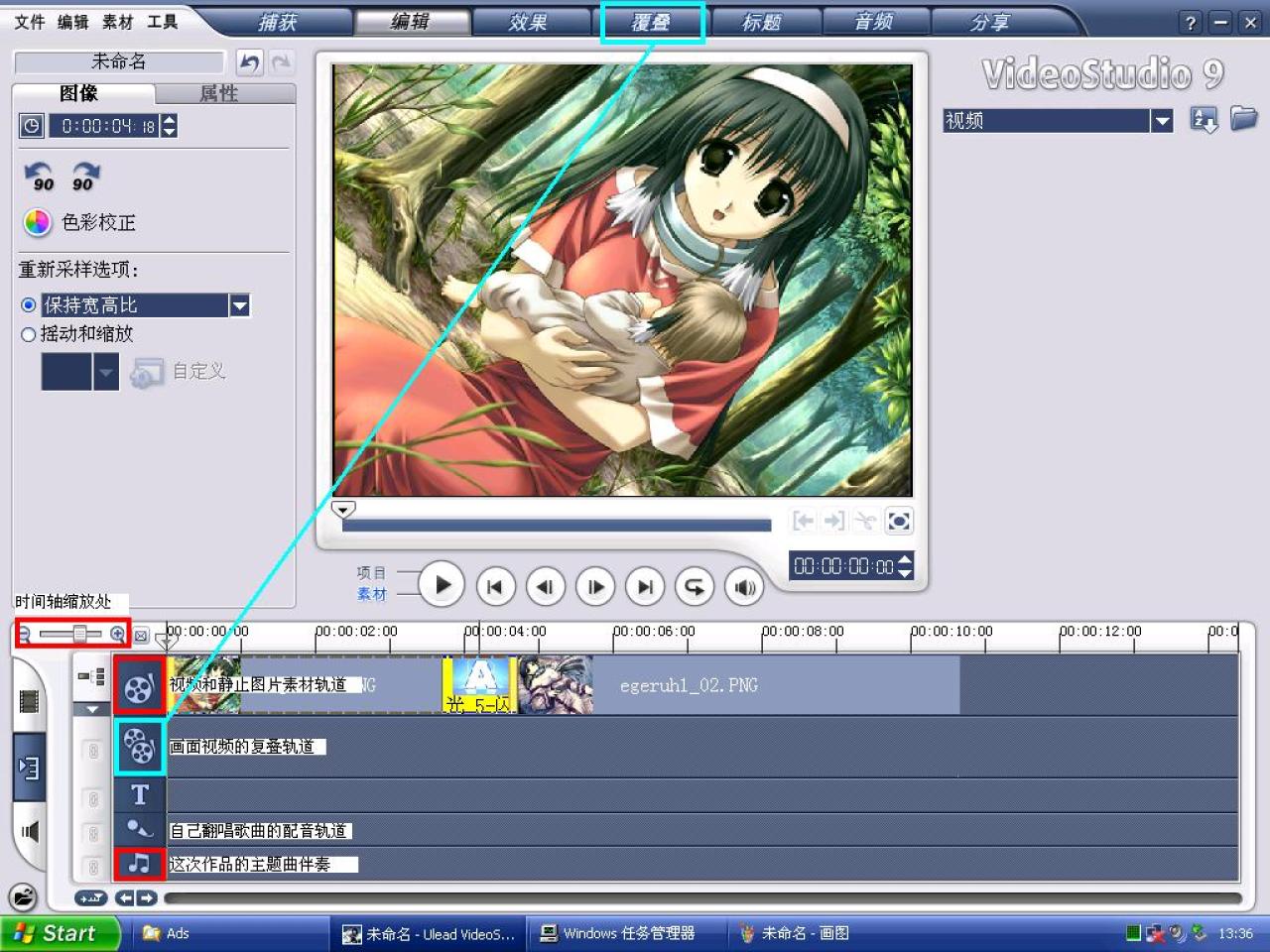This screenshot has height=952, width=1270.
Task: Select the keep aspect ratio radio button
Action: 29,305
